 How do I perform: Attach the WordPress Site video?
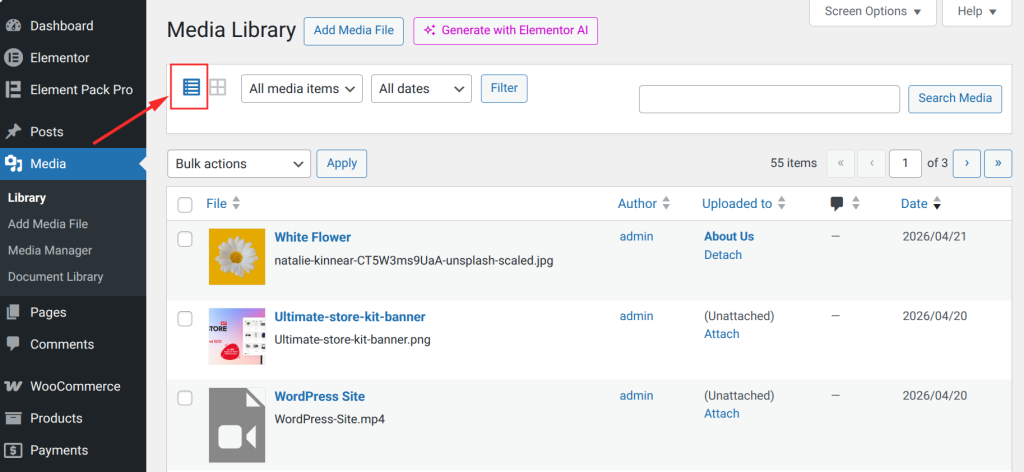pos(722,413)
